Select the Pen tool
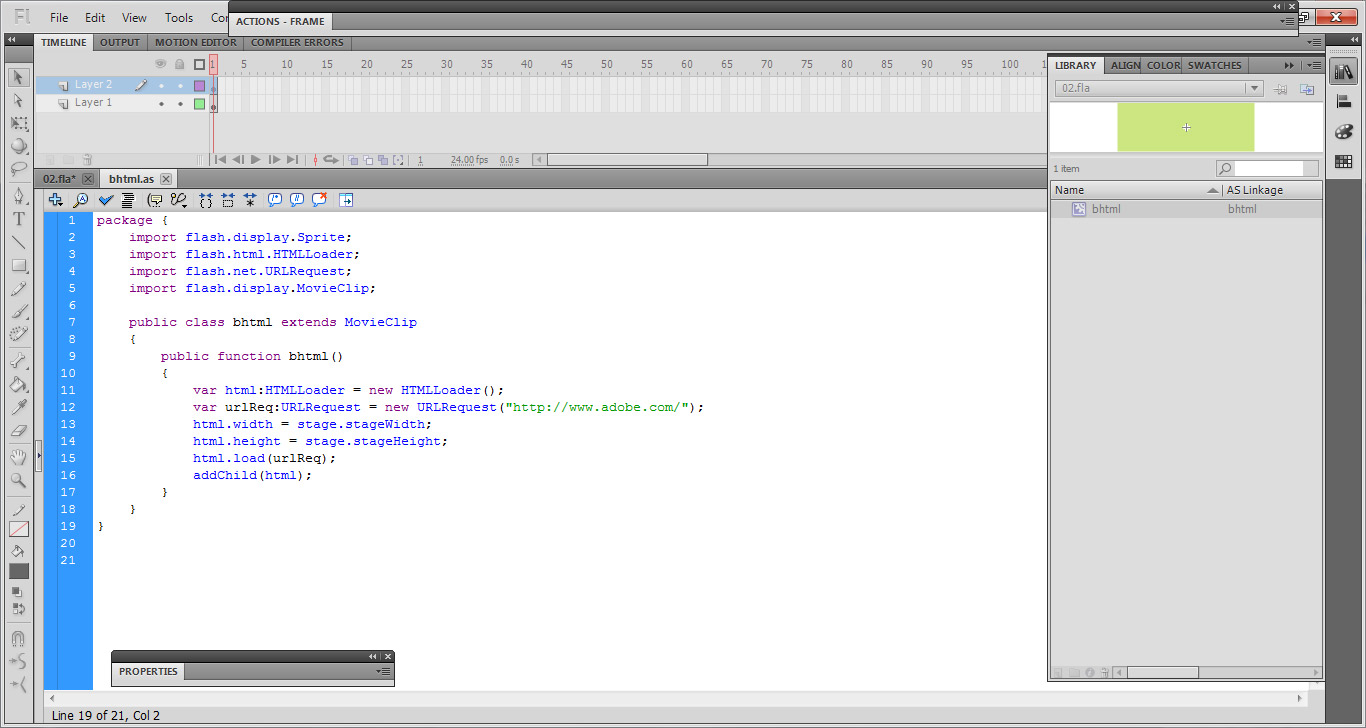Viewport: 1366px width, 728px height. tap(18, 196)
